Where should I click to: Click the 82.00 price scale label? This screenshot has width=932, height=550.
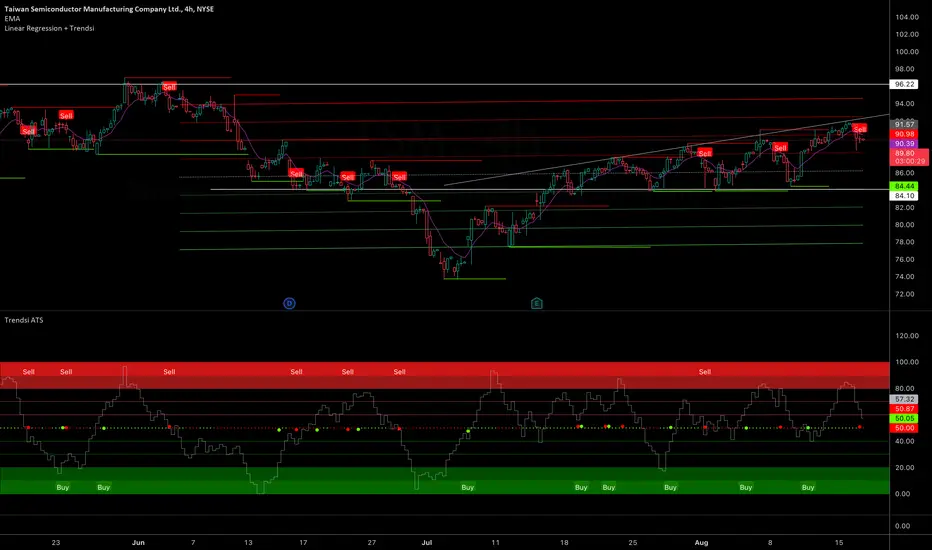tap(905, 208)
